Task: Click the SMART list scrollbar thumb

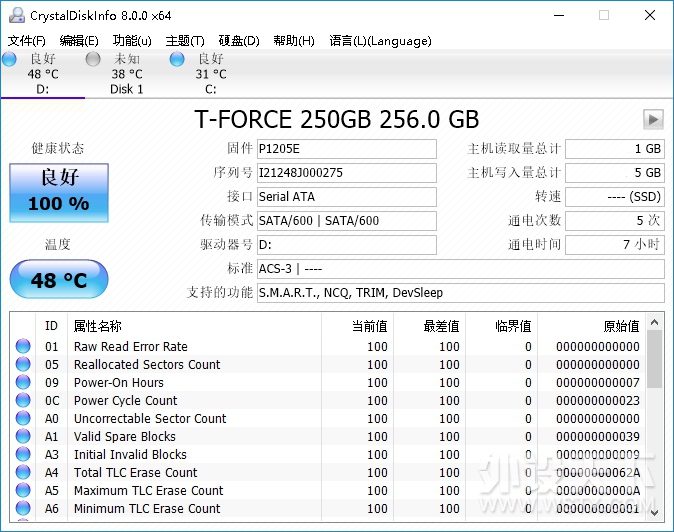Action: tap(655, 359)
